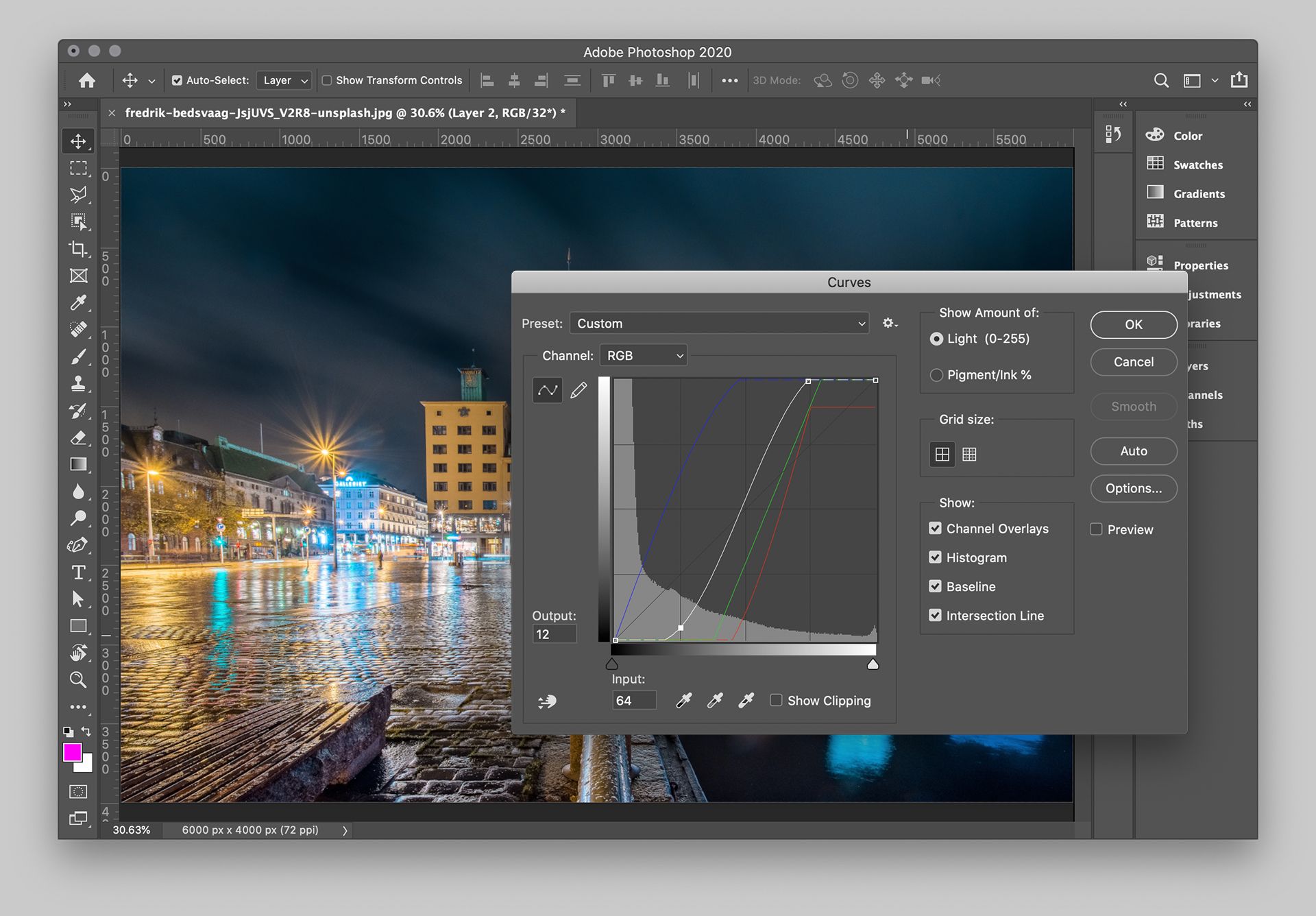Click Cancel to dismiss Curves dialog

(x=1133, y=362)
